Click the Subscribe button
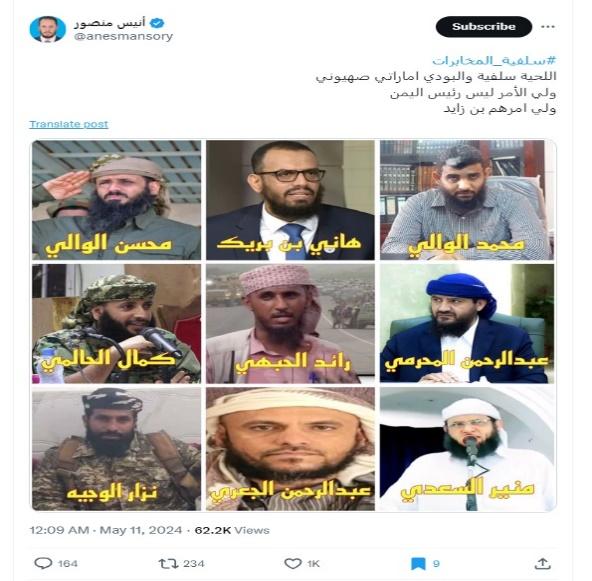 (484, 26)
